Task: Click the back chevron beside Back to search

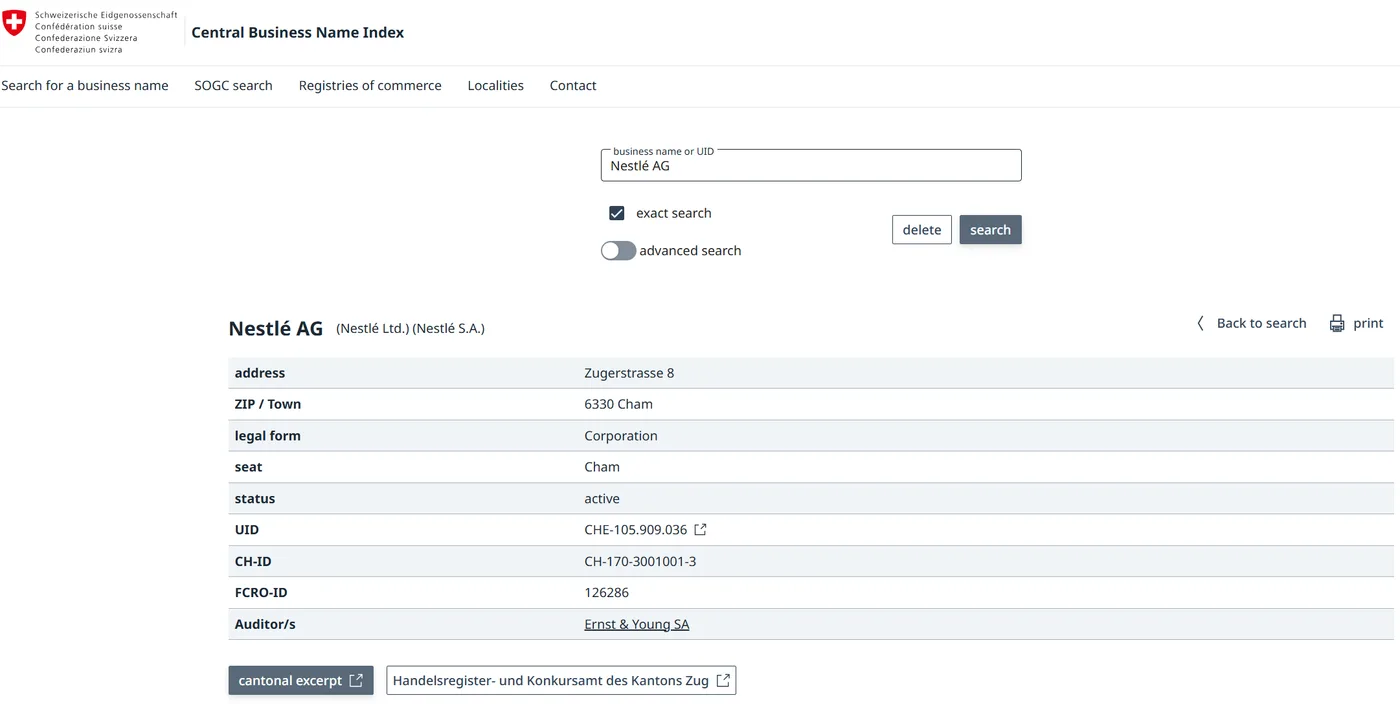Action: pyautogui.click(x=1200, y=323)
